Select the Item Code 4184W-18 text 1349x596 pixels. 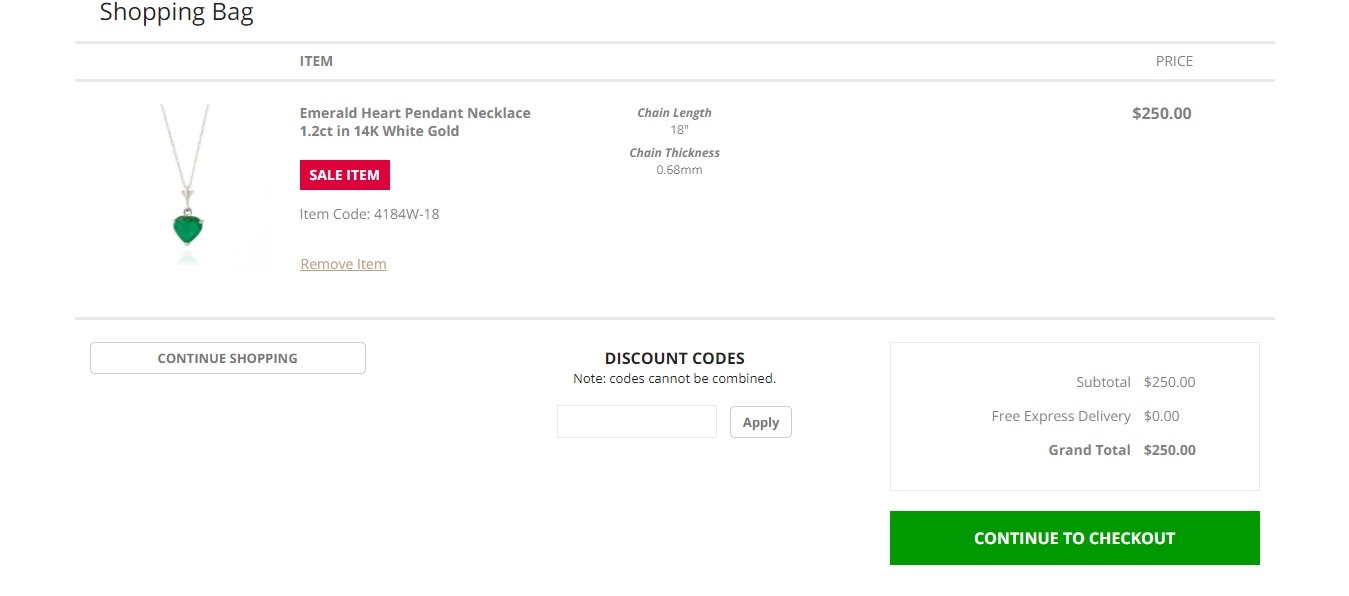pos(370,214)
